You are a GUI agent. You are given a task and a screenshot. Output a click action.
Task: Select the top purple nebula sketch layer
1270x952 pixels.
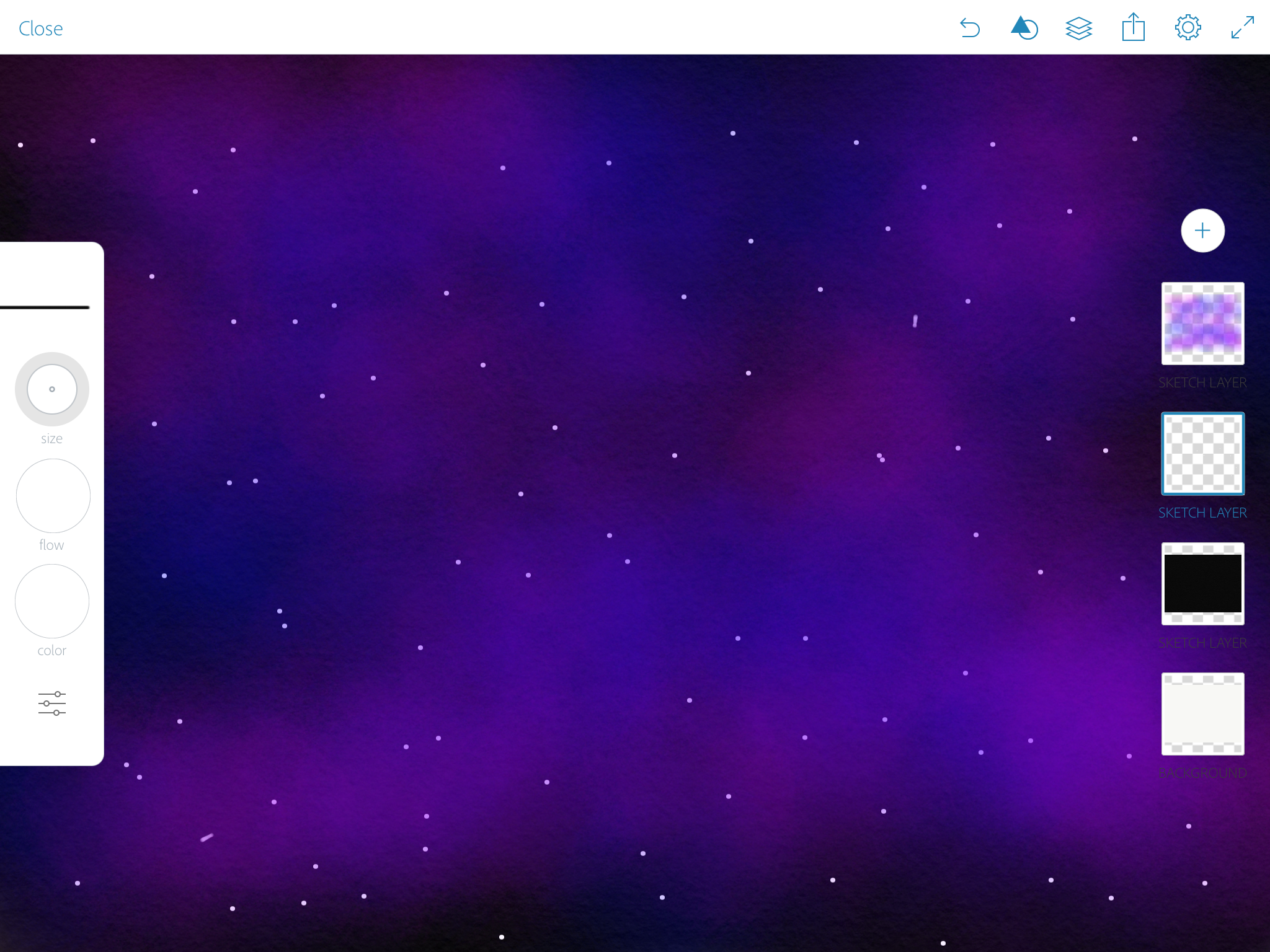tap(1202, 324)
